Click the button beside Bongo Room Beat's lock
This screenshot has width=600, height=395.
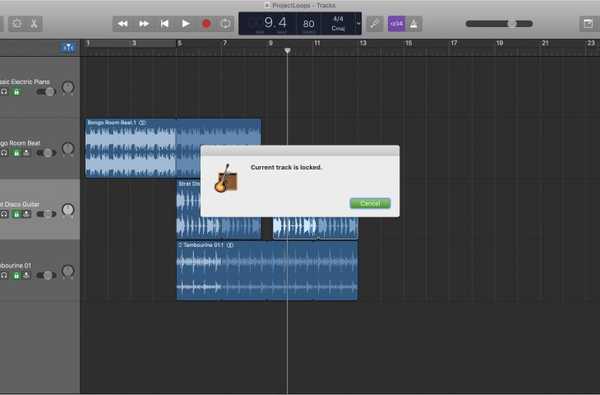click(x=26, y=153)
